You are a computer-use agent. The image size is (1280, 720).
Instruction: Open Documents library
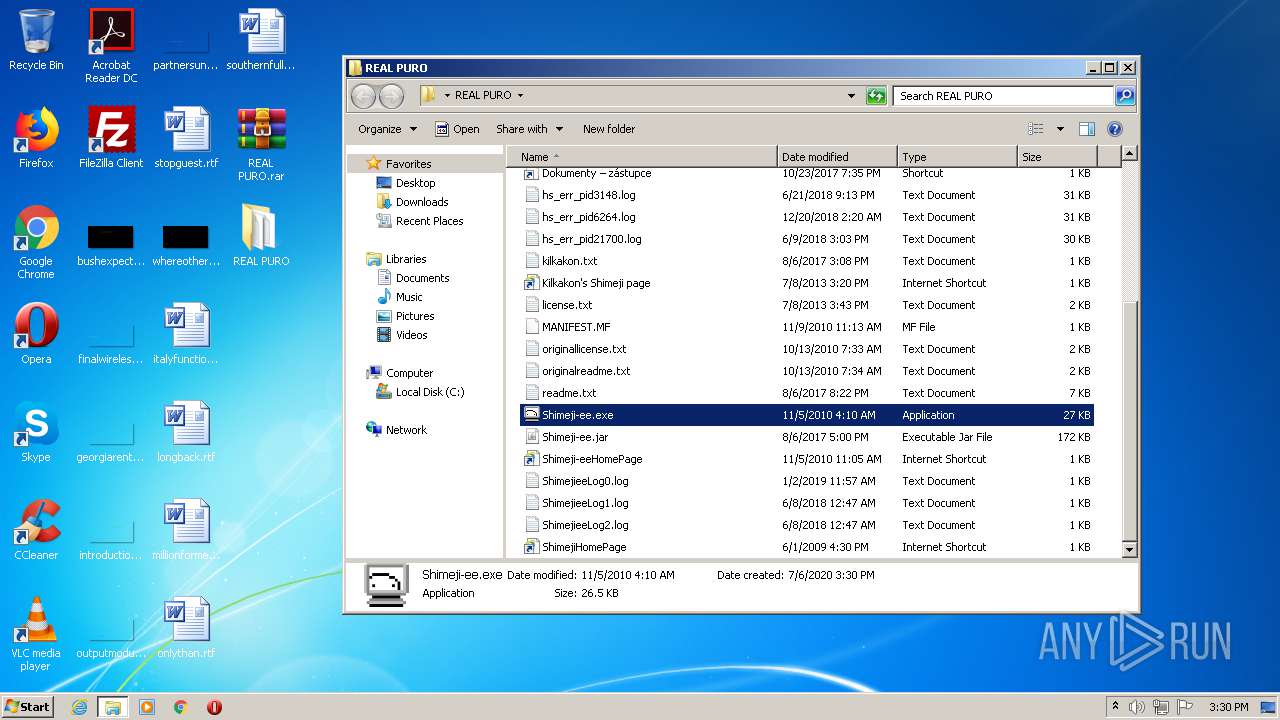(422, 278)
